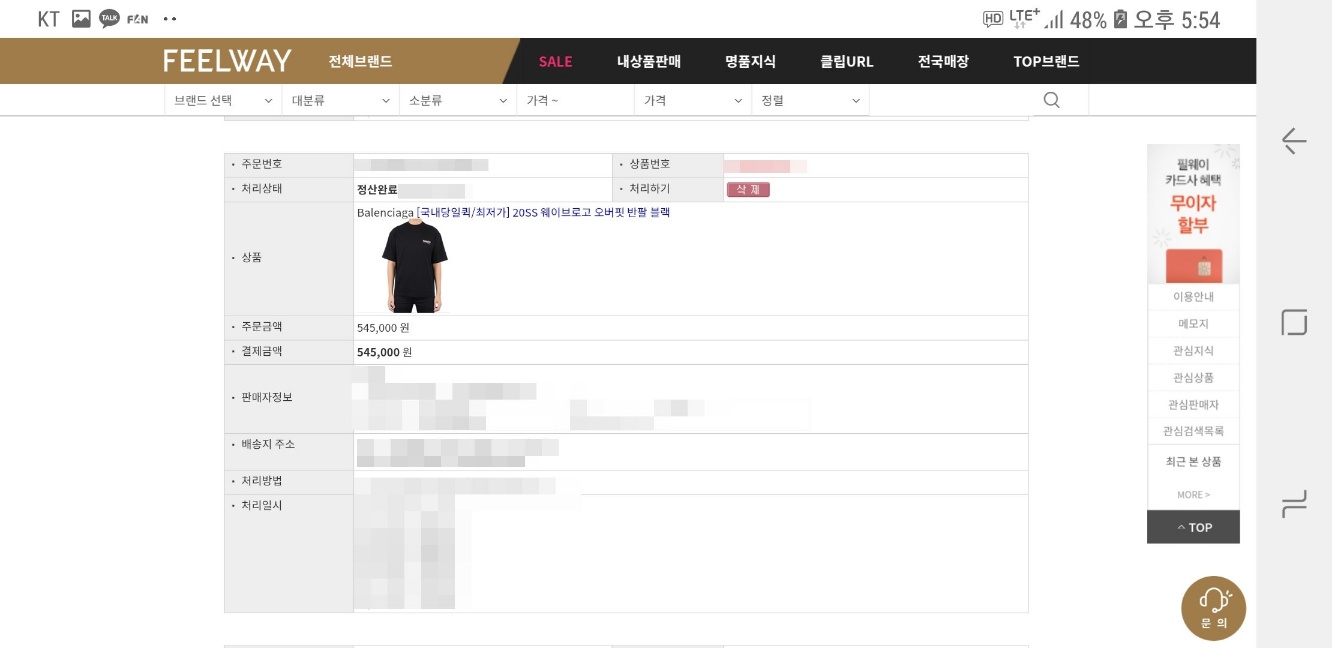1332x648 pixels.
Task: Open the 가격 dropdown with arrow
Action: coord(692,100)
